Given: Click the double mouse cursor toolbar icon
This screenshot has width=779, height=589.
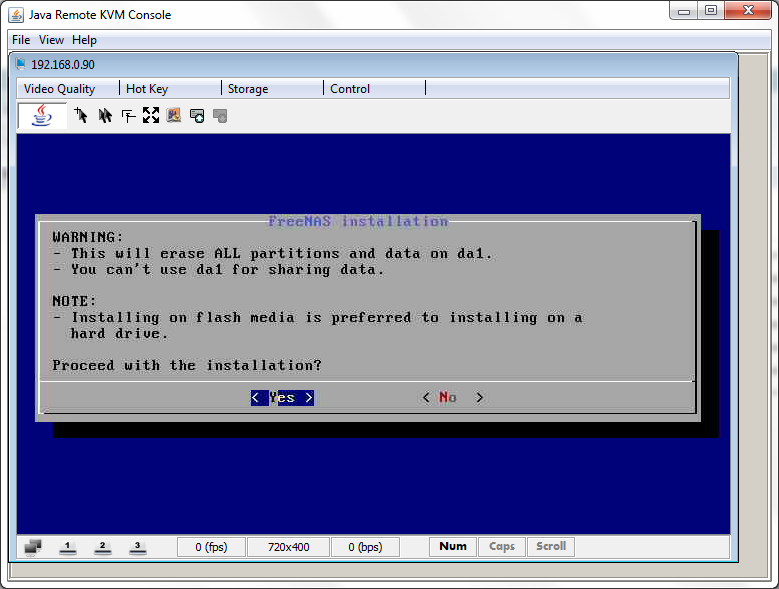Looking at the screenshot, I should [x=105, y=116].
